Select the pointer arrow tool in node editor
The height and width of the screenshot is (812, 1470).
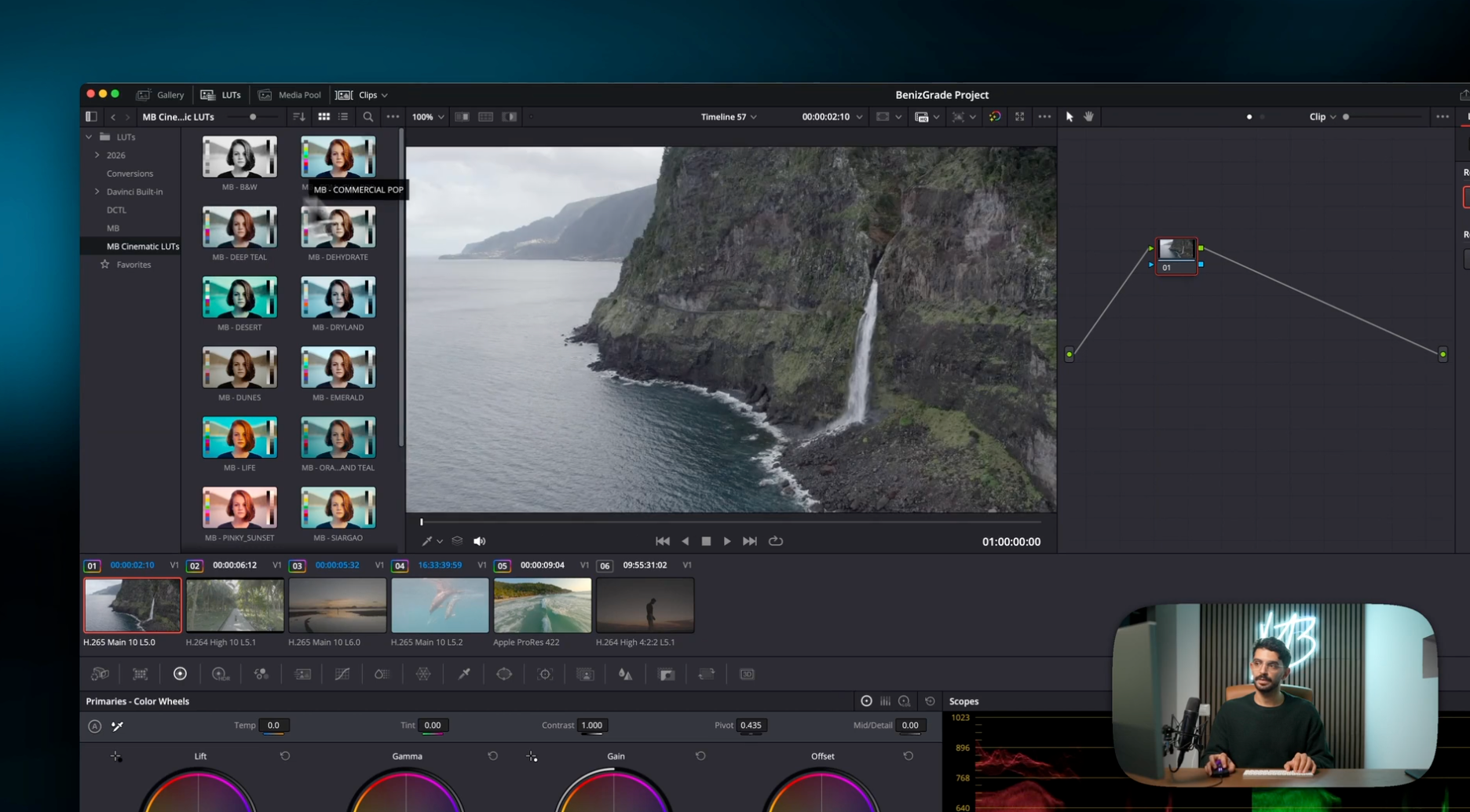click(x=1070, y=117)
